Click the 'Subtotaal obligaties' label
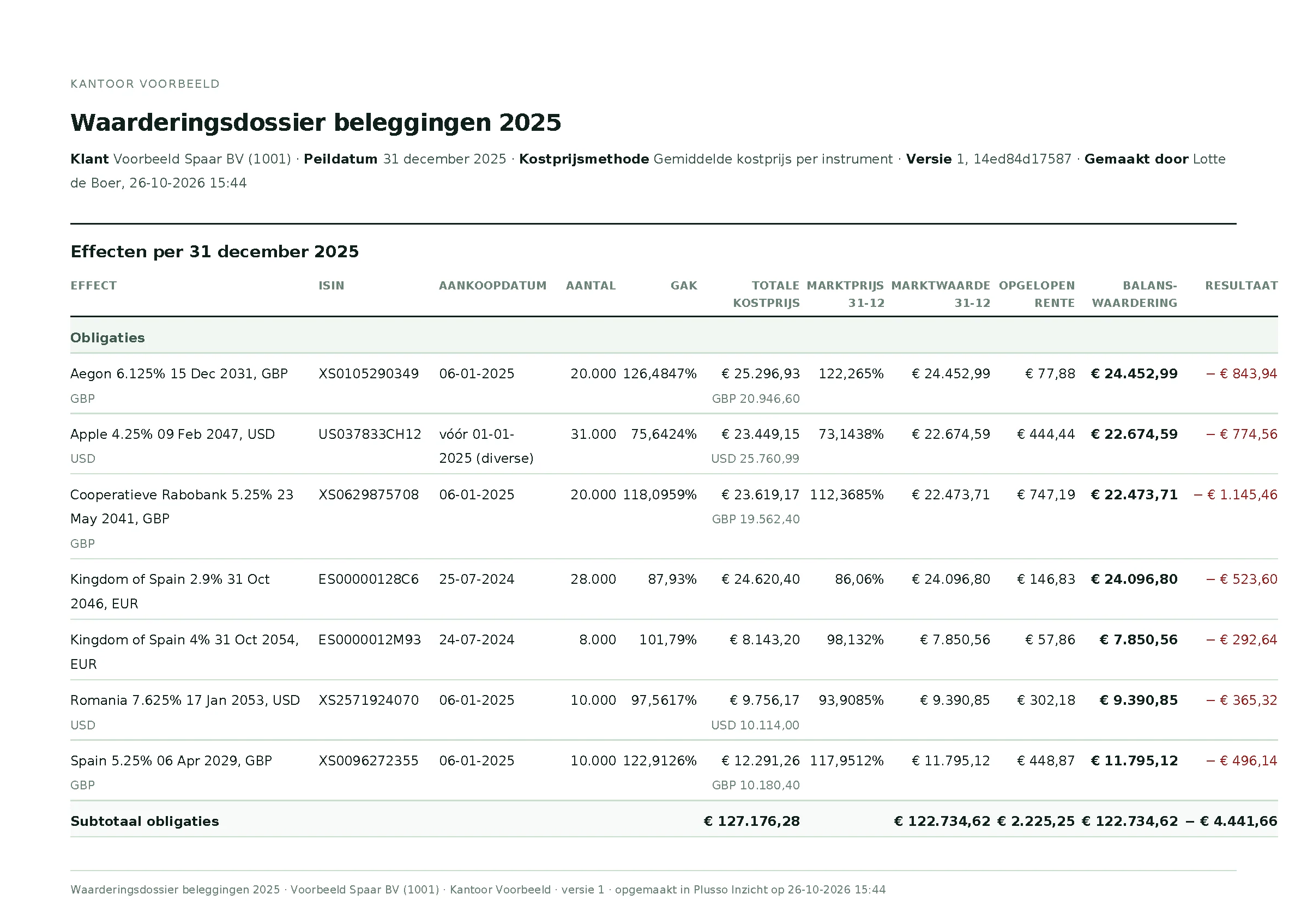Image resolution: width=1307 pixels, height=924 pixels. 144,821
